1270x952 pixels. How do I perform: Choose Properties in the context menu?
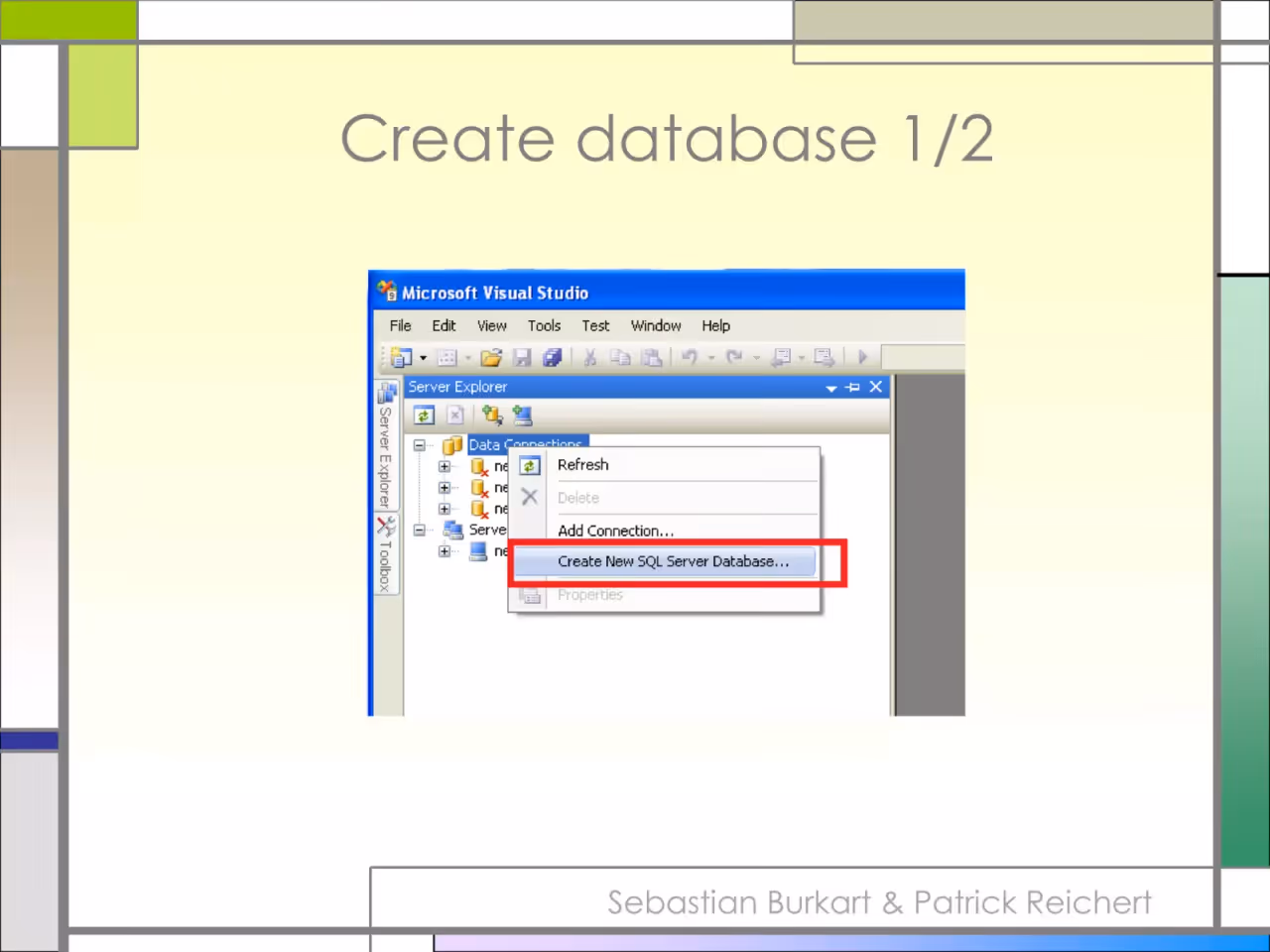coord(664,595)
